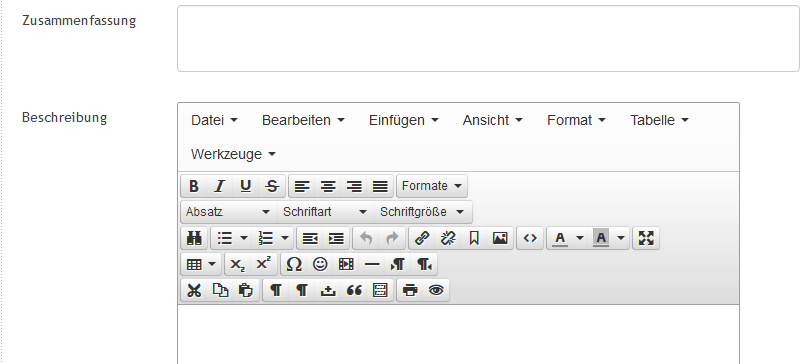Insert a hyperlink with the link icon
Viewport: 803px width, 364px height.
(422, 238)
